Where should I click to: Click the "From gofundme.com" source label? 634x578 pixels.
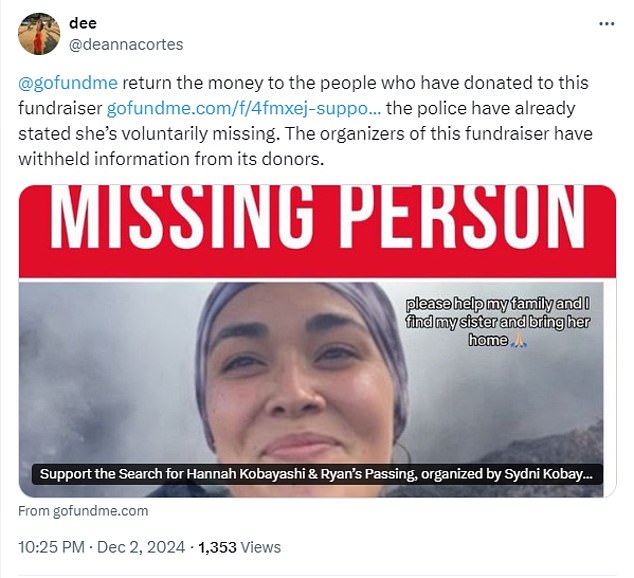point(83,511)
